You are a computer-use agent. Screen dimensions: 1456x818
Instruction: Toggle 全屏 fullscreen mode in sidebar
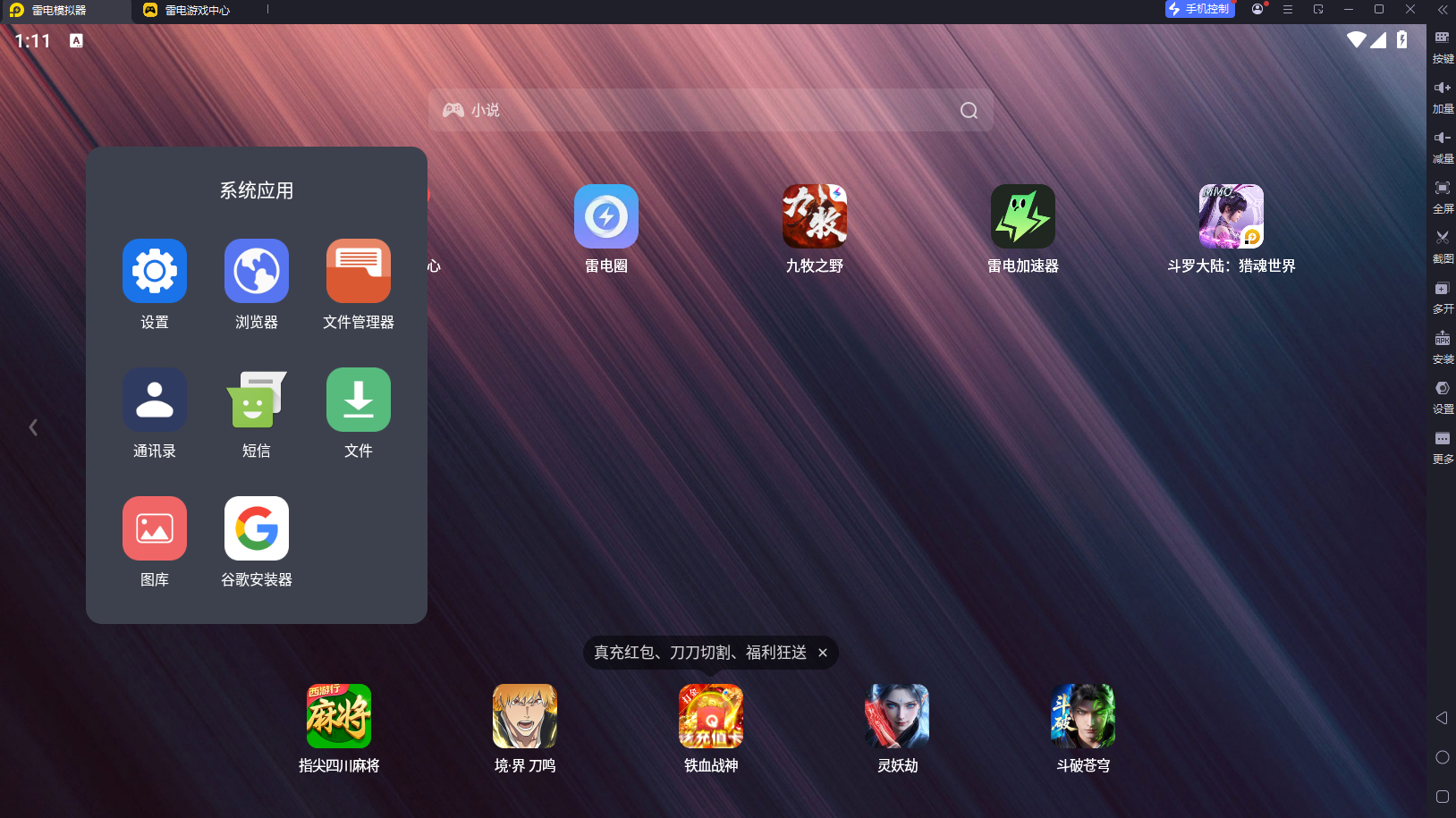pyautogui.click(x=1443, y=197)
